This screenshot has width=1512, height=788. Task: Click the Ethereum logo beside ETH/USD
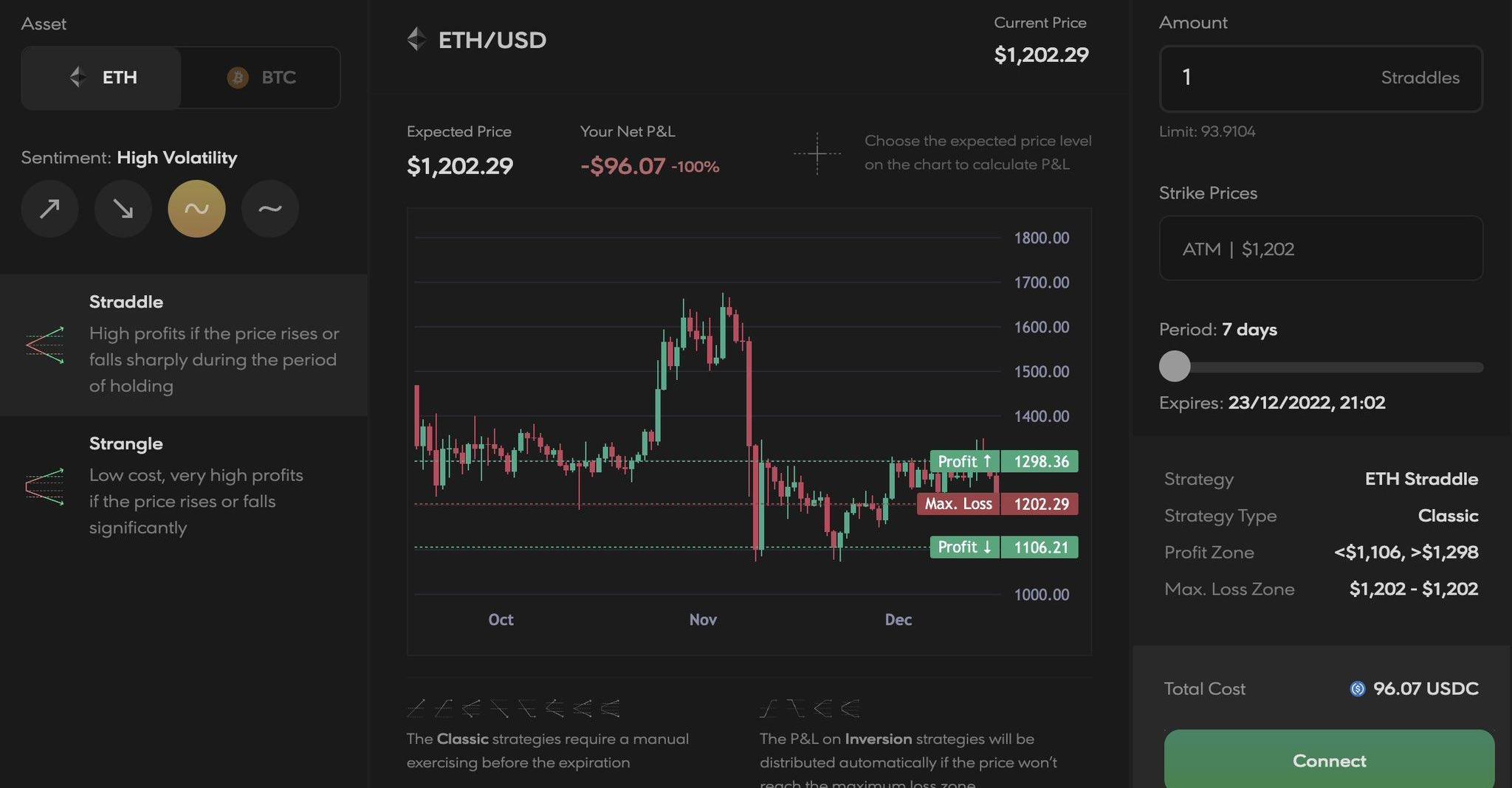pos(417,39)
